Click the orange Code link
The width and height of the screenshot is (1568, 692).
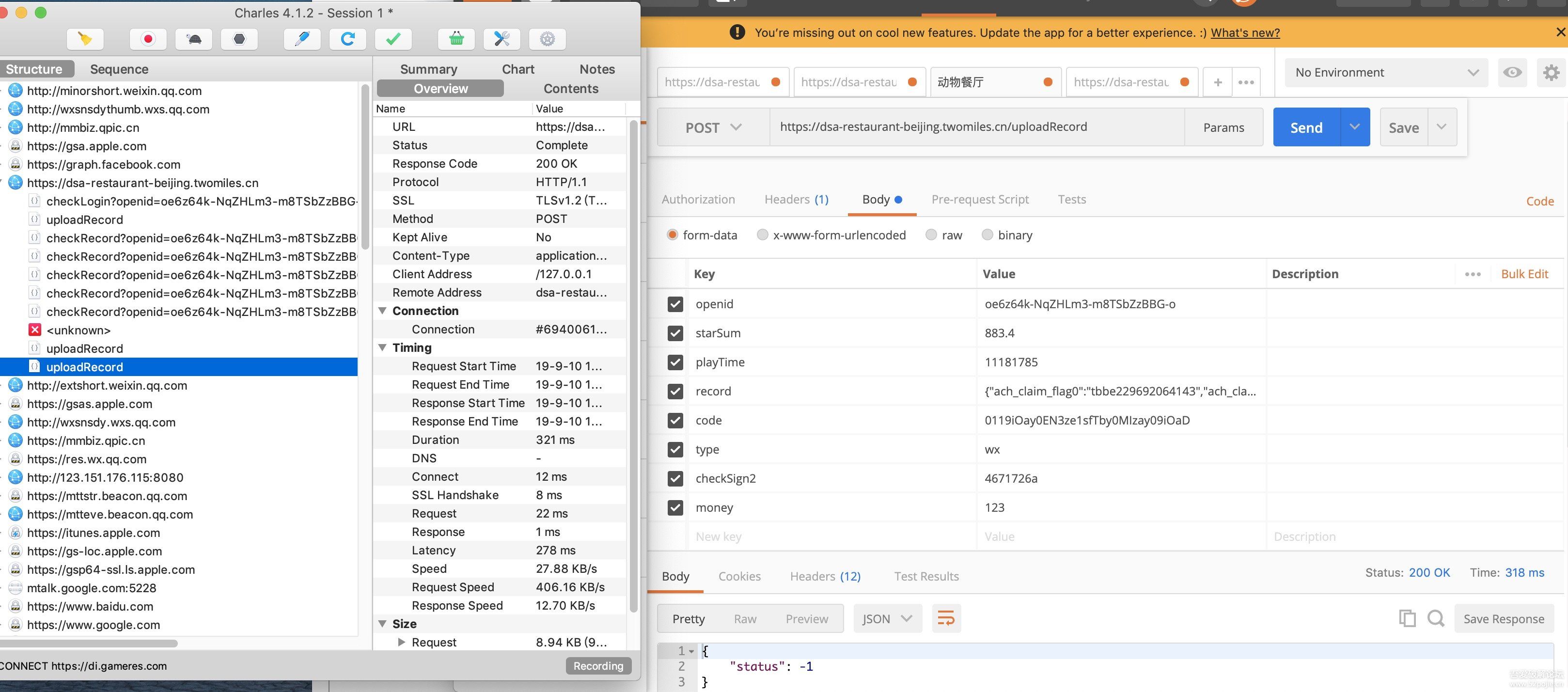tap(1539, 202)
